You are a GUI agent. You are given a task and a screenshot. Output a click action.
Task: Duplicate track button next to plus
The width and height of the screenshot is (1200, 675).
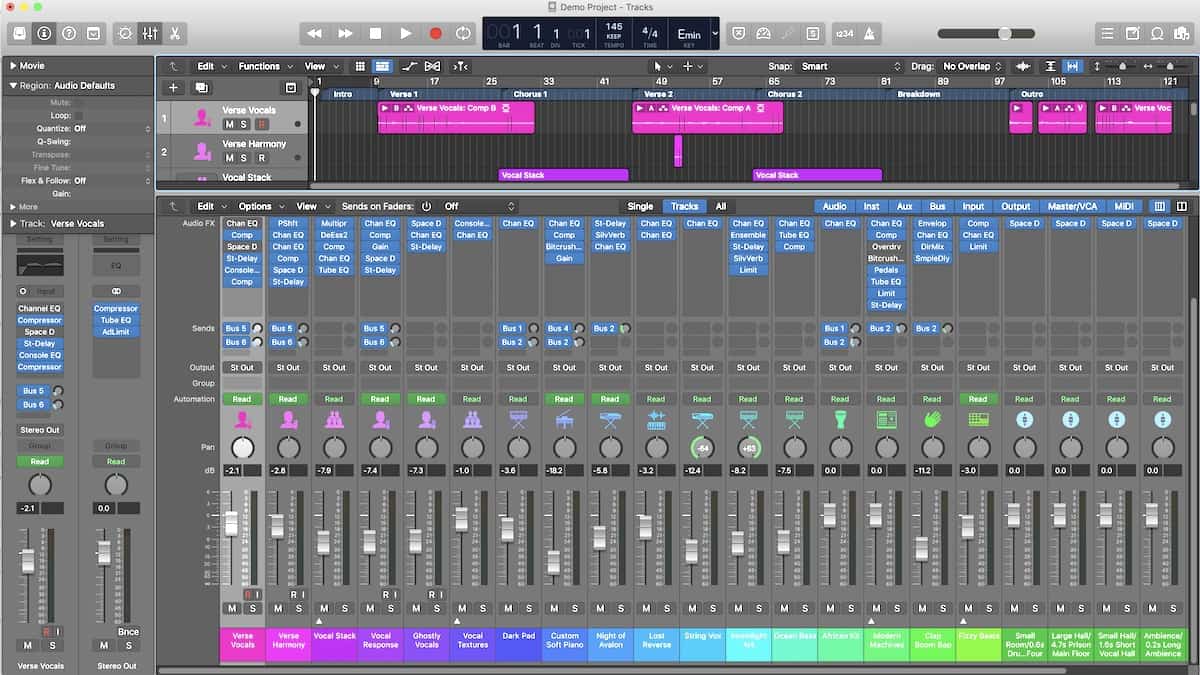[201, 88]
